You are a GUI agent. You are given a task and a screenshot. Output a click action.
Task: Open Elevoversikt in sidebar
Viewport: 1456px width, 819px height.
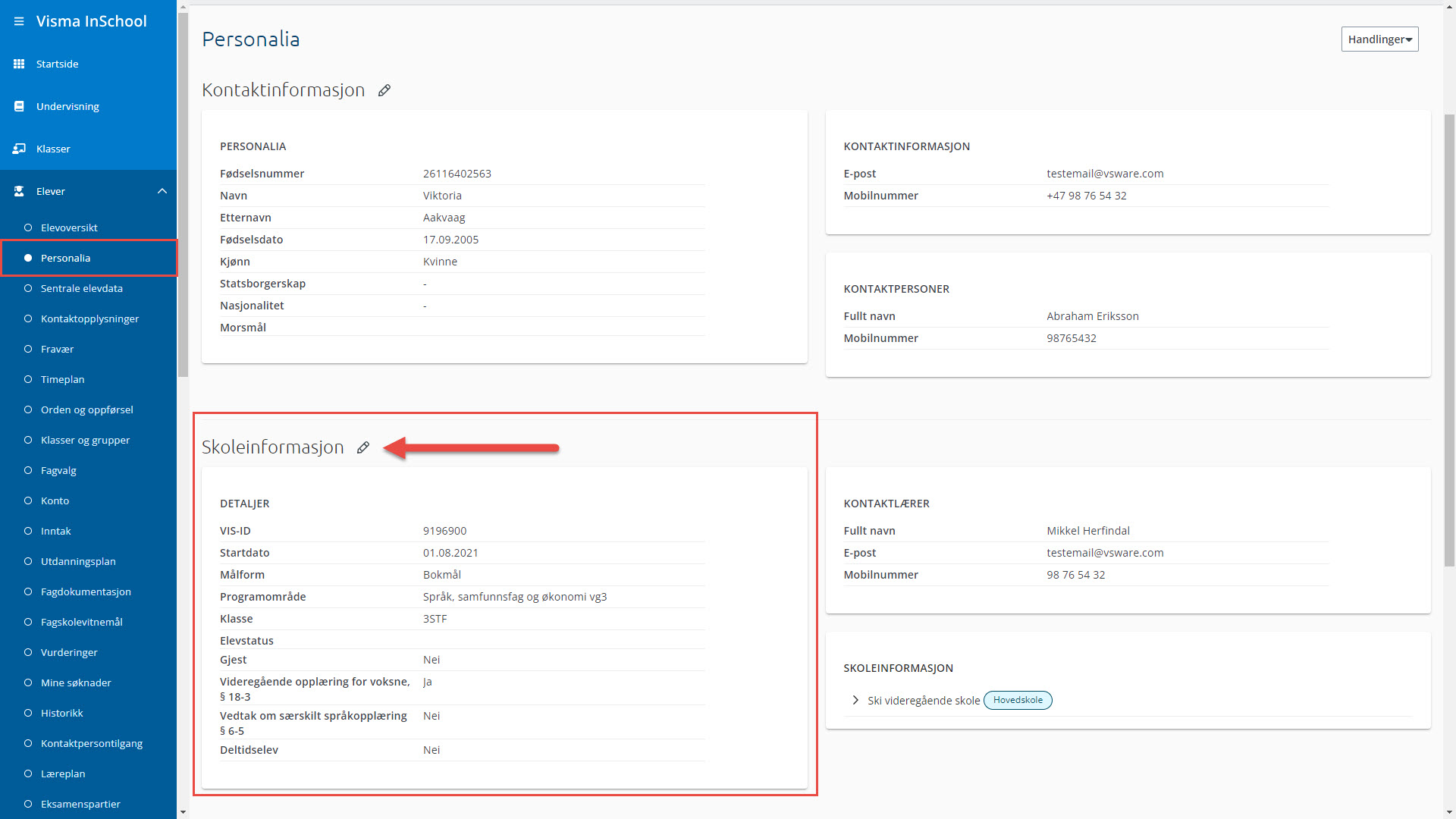coord(69,227)
